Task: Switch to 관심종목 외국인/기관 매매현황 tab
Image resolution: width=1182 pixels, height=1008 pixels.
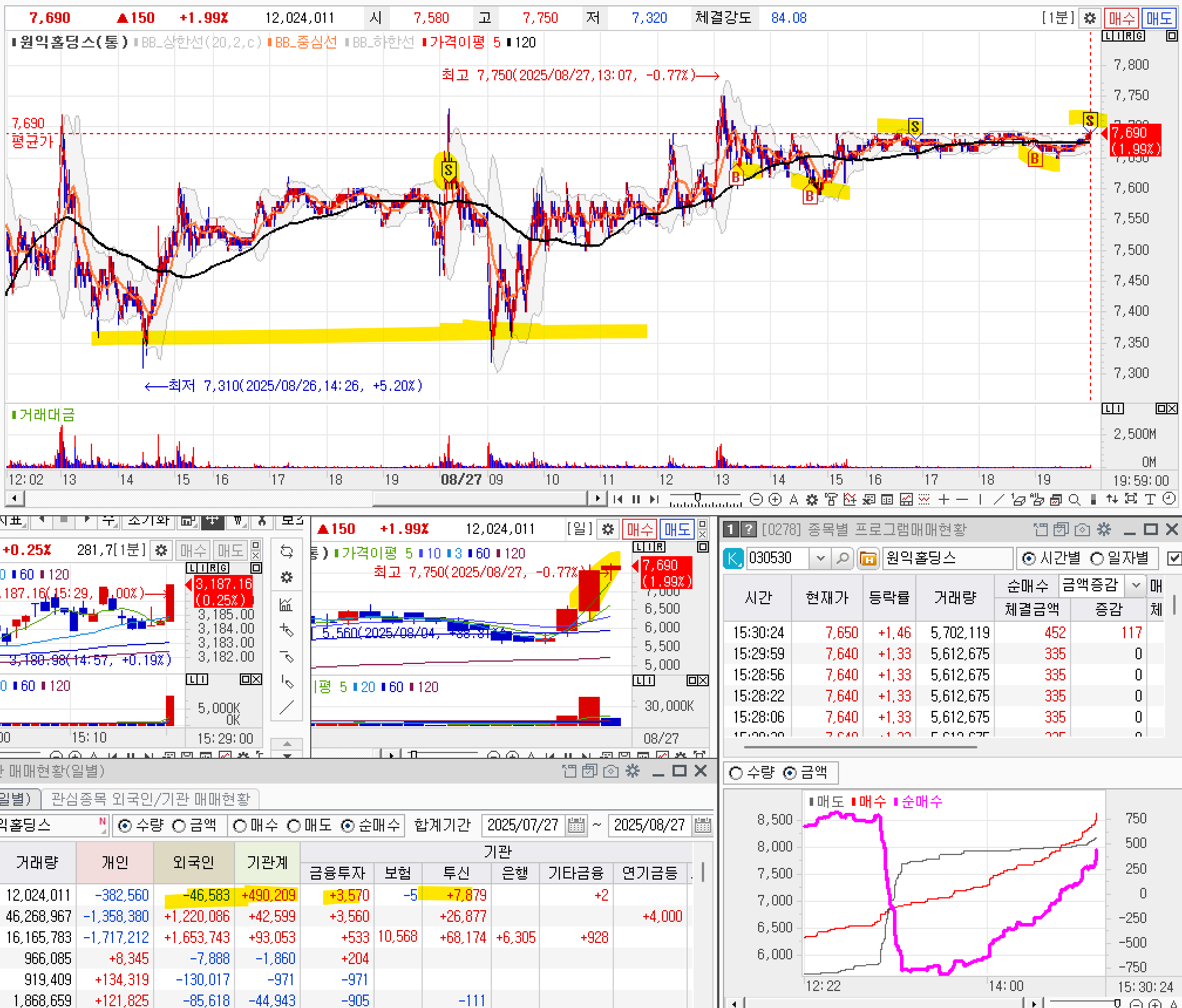Action: 150,799
